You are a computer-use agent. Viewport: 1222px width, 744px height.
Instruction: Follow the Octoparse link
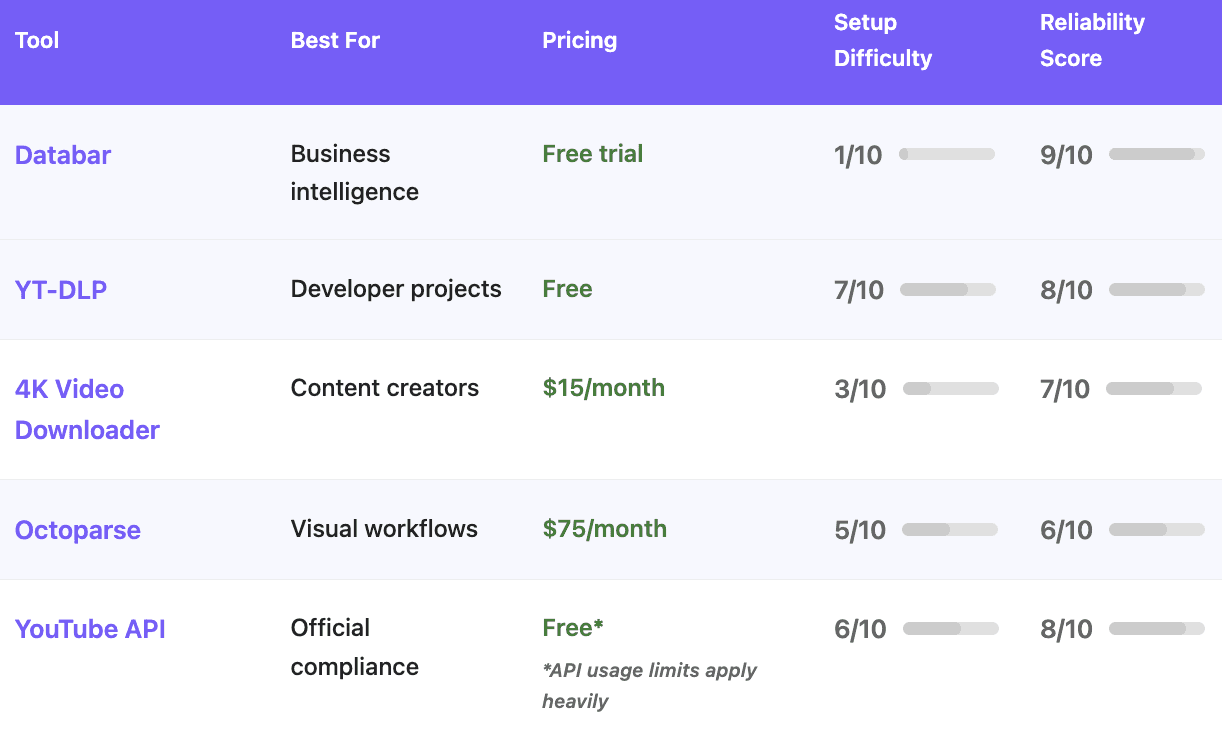(78, 530)
